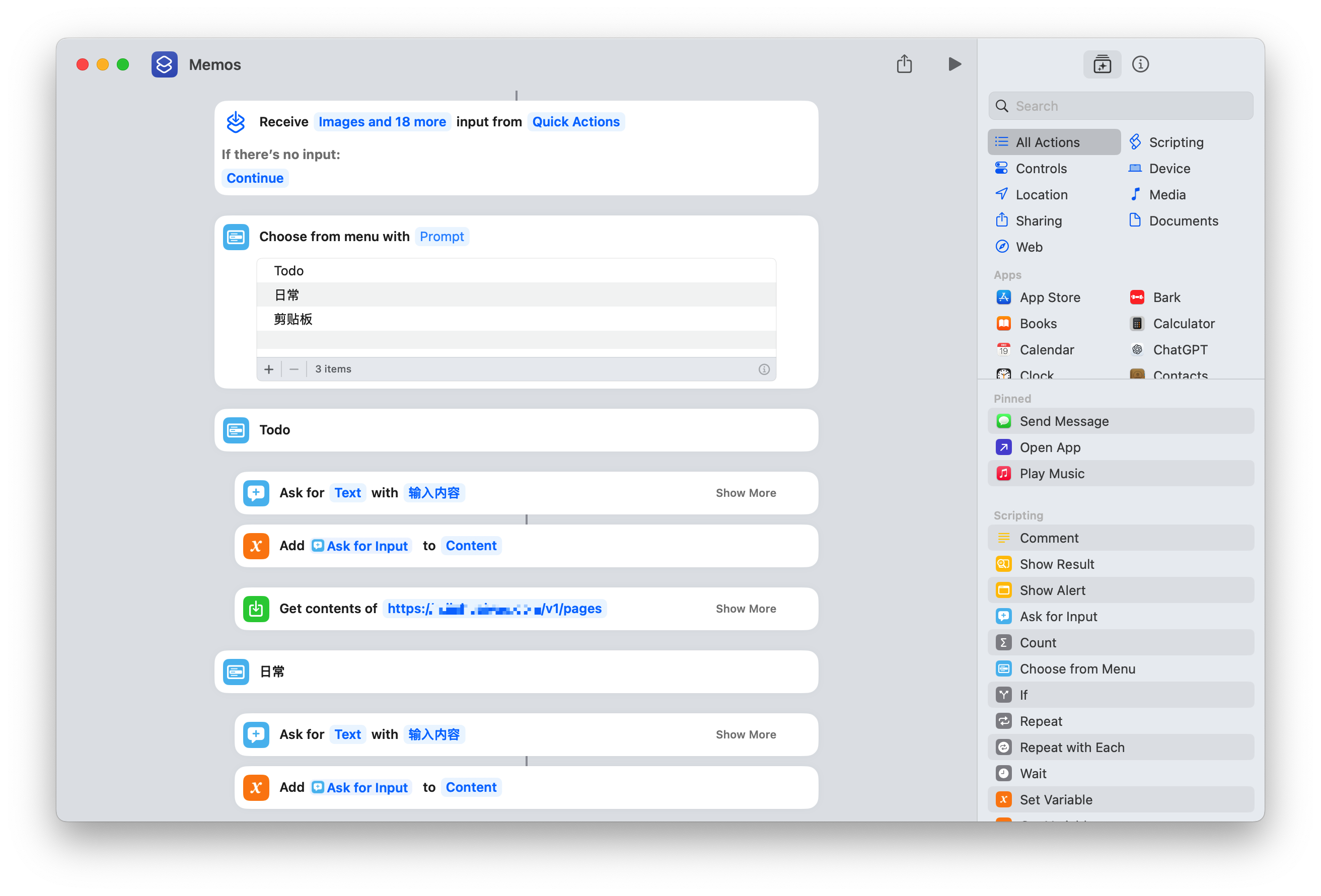The image size is (1321, 896).
Task: Click Show More on first Ask for Text
Action: tap(745, 493)
